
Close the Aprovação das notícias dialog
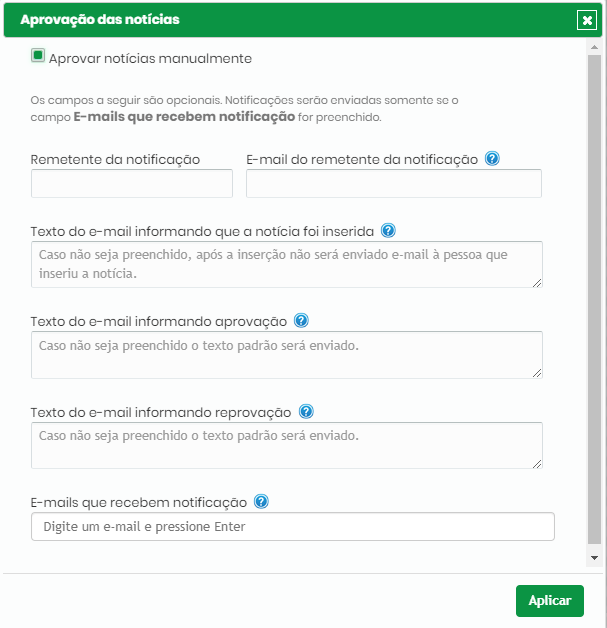coord(587,20)
